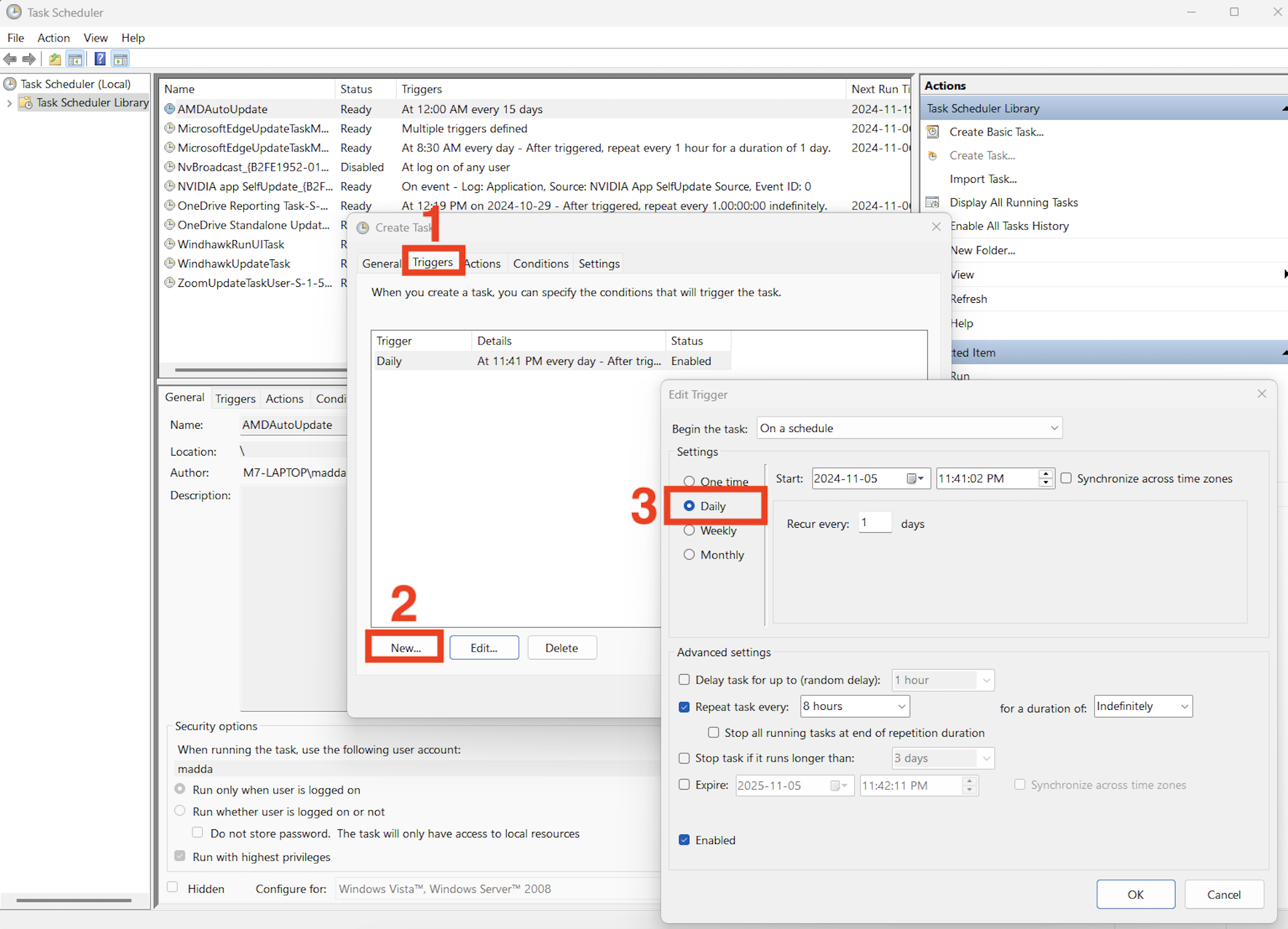Screen dimensions: 1288x929
Task: Click the Up One Level folder icon
Action: tap(56, 59)
